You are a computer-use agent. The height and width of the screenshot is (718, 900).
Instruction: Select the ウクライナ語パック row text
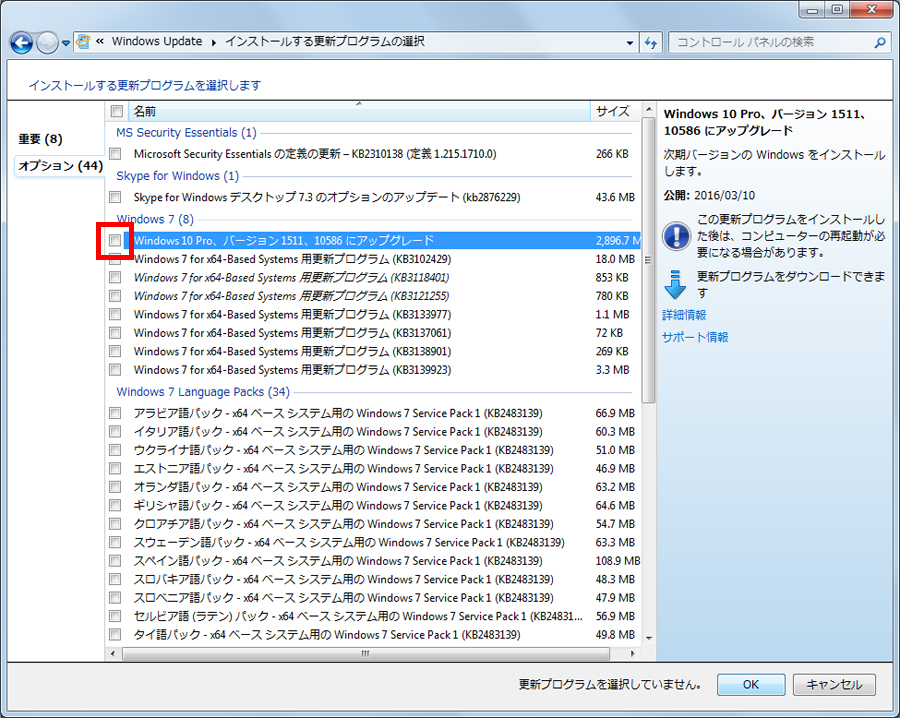click(343, 451)
